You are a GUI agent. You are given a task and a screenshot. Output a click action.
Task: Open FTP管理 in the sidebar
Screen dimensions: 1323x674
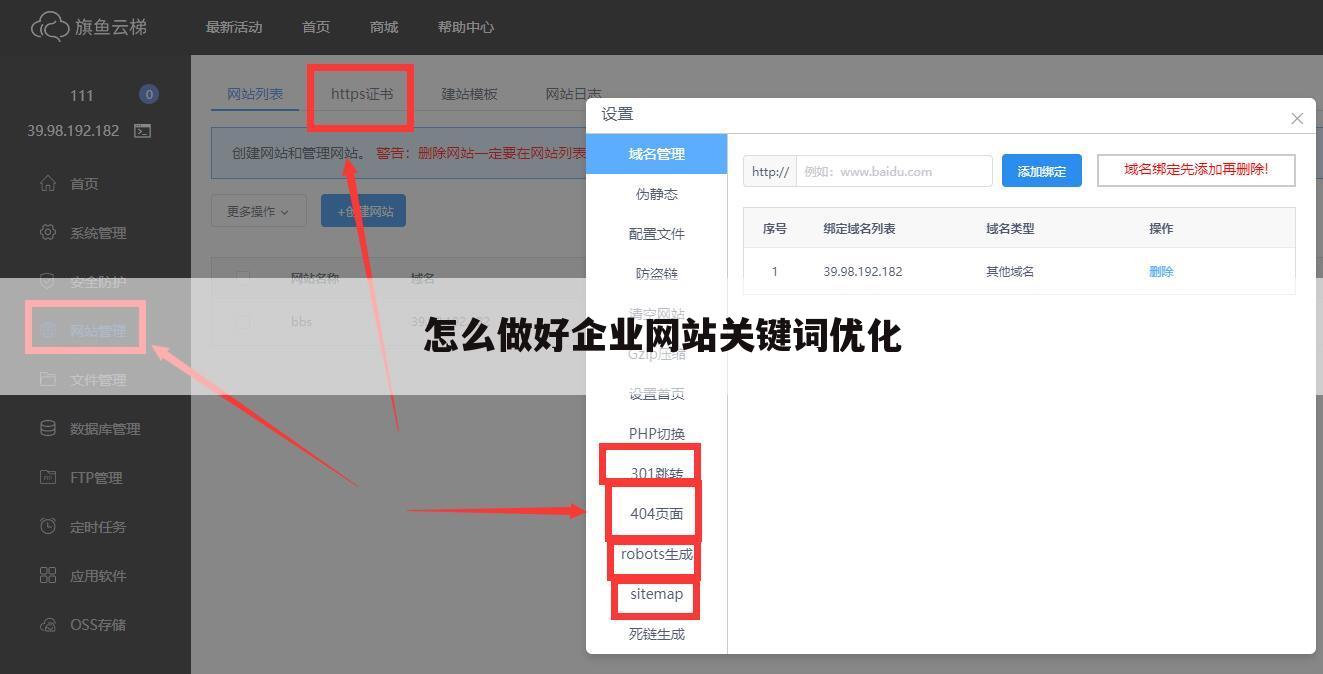[95, 478]
